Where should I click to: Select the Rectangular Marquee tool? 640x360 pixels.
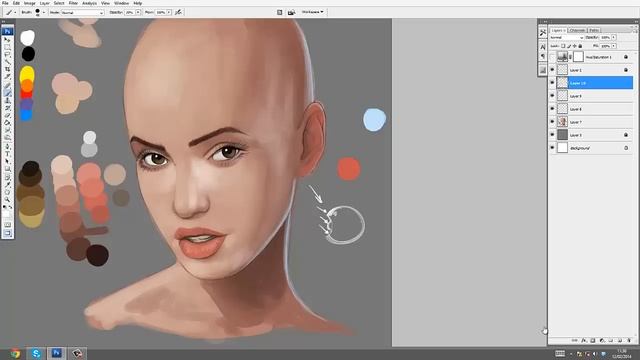point(7,47)
